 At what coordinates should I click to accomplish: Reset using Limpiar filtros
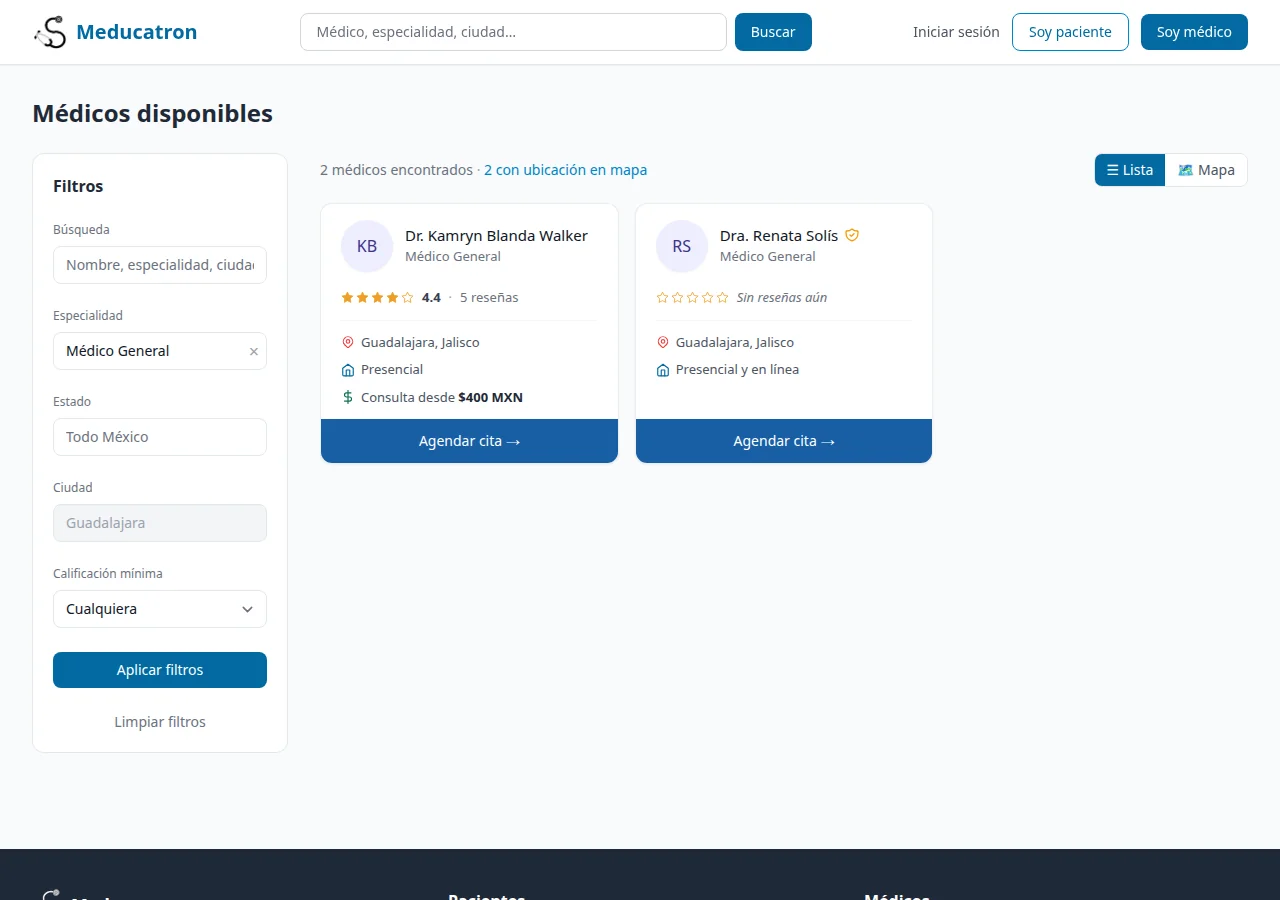pos(160,722)
